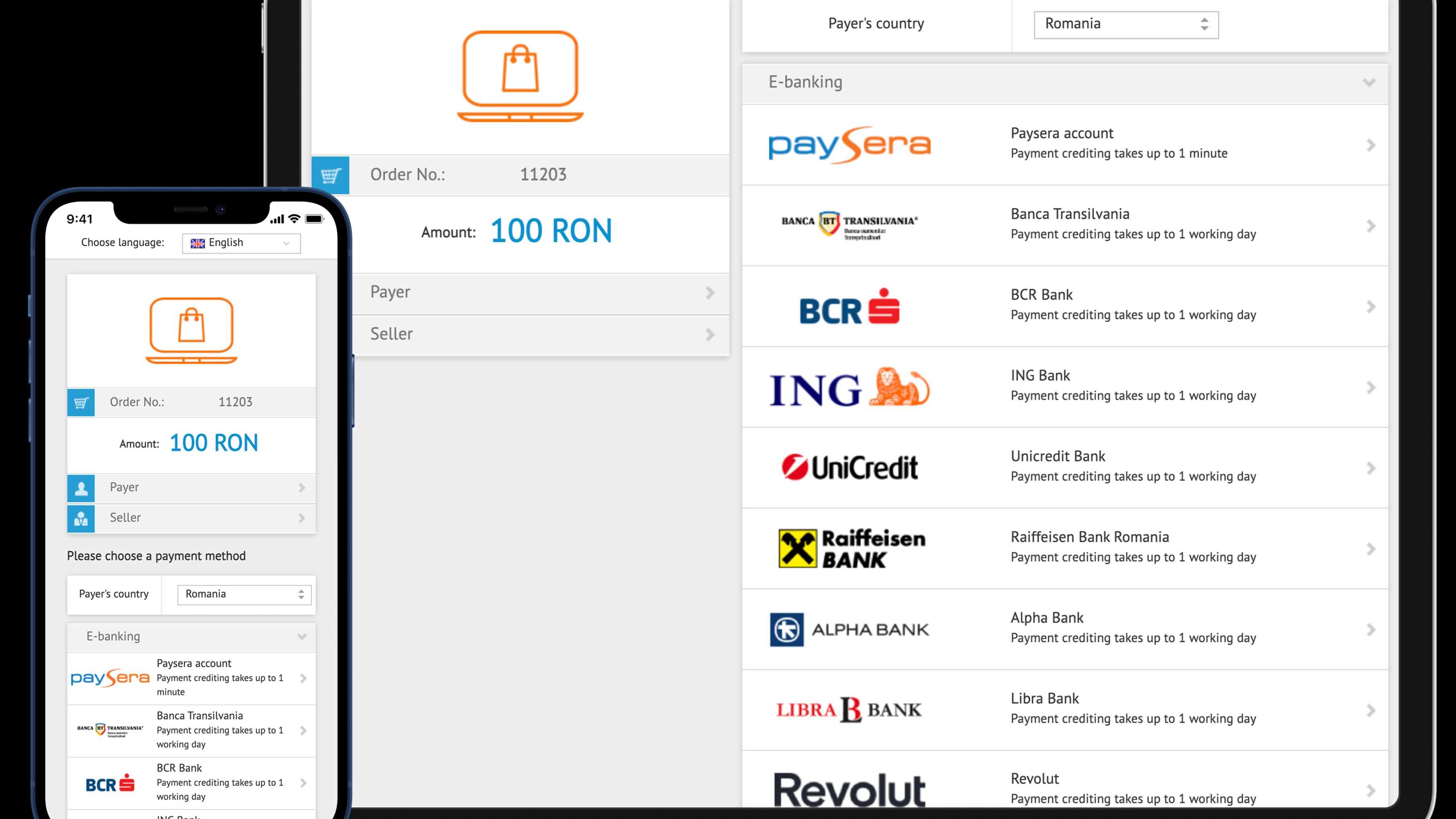This screenshot has width=1456, height=819.
Task: Select Alpha Bank payment option
Action: pyautogui.click(x=1065, y=630)
